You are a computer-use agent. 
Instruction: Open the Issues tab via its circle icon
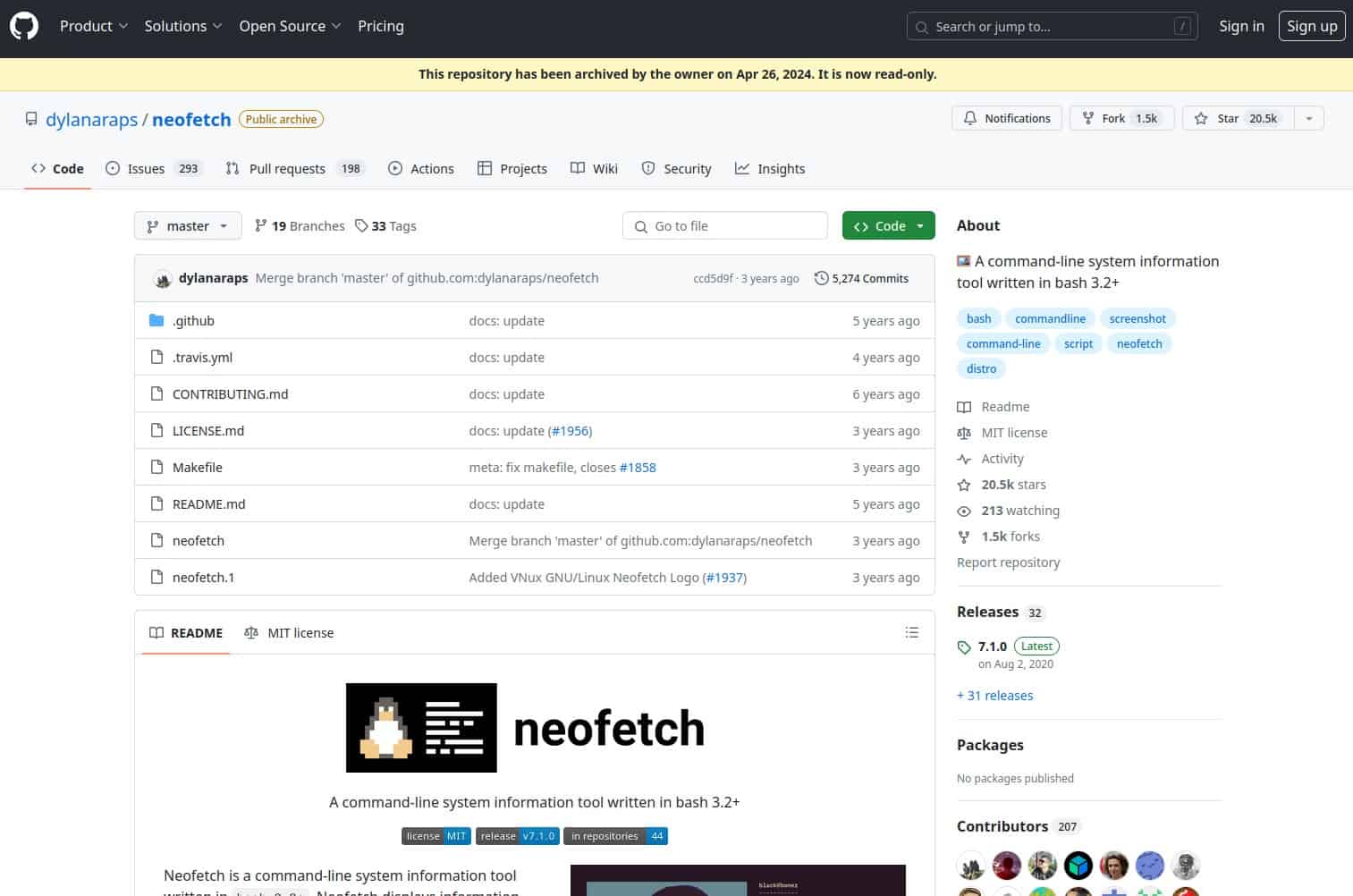point(112,168)
